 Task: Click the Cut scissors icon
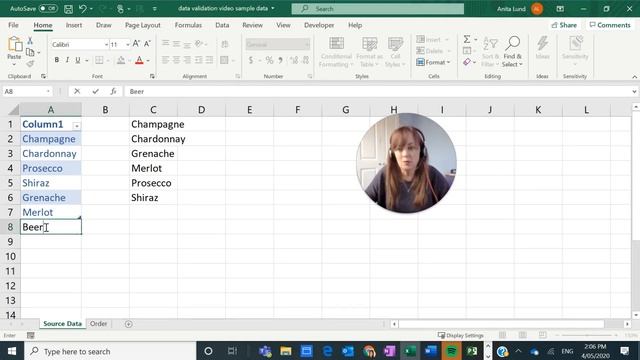(x=30, y=41)
